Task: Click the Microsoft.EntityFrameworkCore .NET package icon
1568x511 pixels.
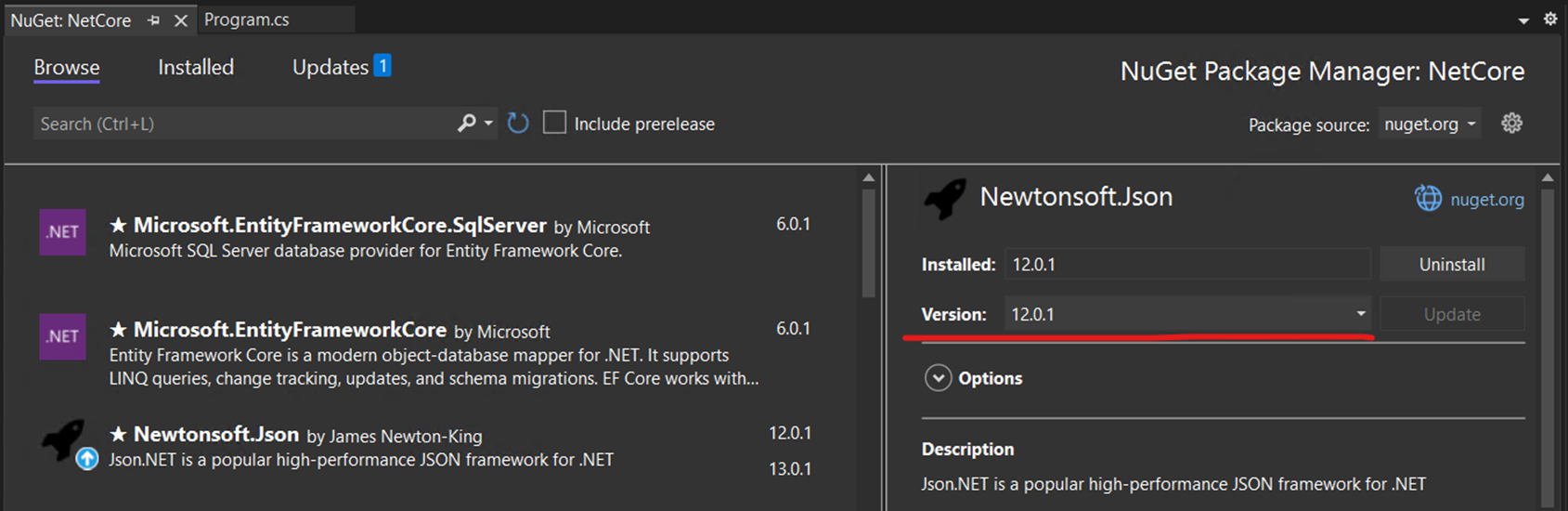Action: 62,336
